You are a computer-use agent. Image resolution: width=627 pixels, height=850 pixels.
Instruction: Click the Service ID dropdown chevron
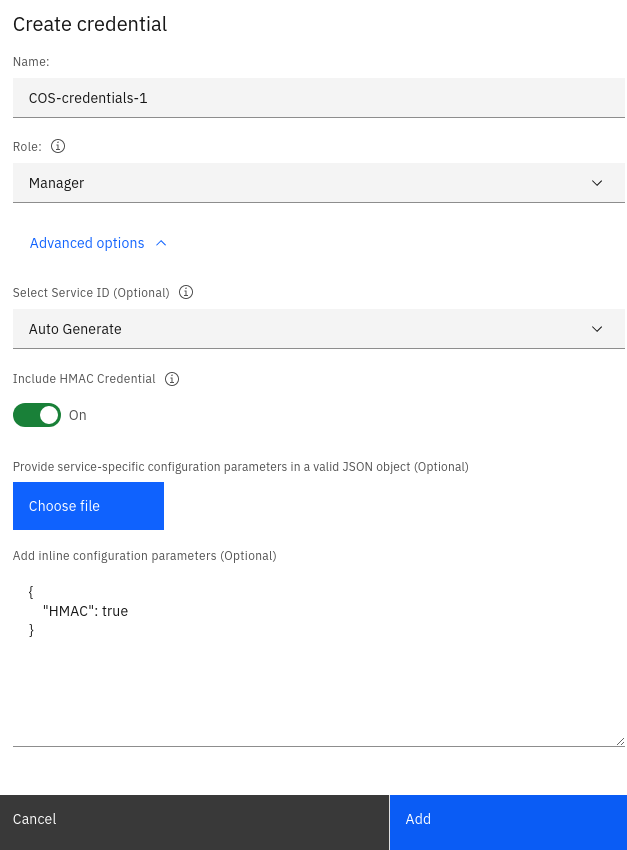tap(597, 328)
